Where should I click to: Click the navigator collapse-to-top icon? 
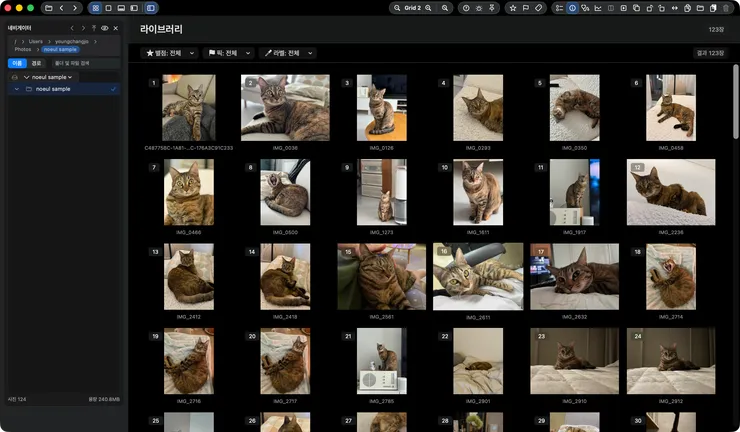click(94, 28)
